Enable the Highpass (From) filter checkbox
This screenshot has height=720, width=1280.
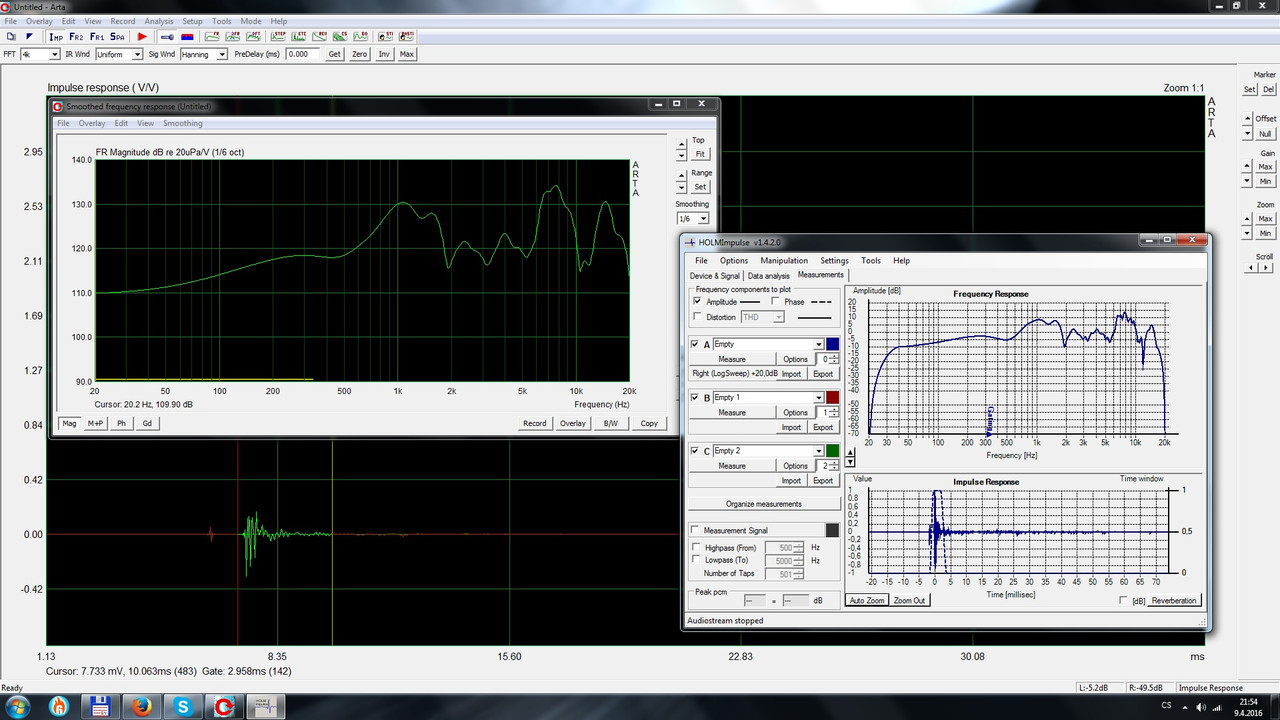point(697,547)
